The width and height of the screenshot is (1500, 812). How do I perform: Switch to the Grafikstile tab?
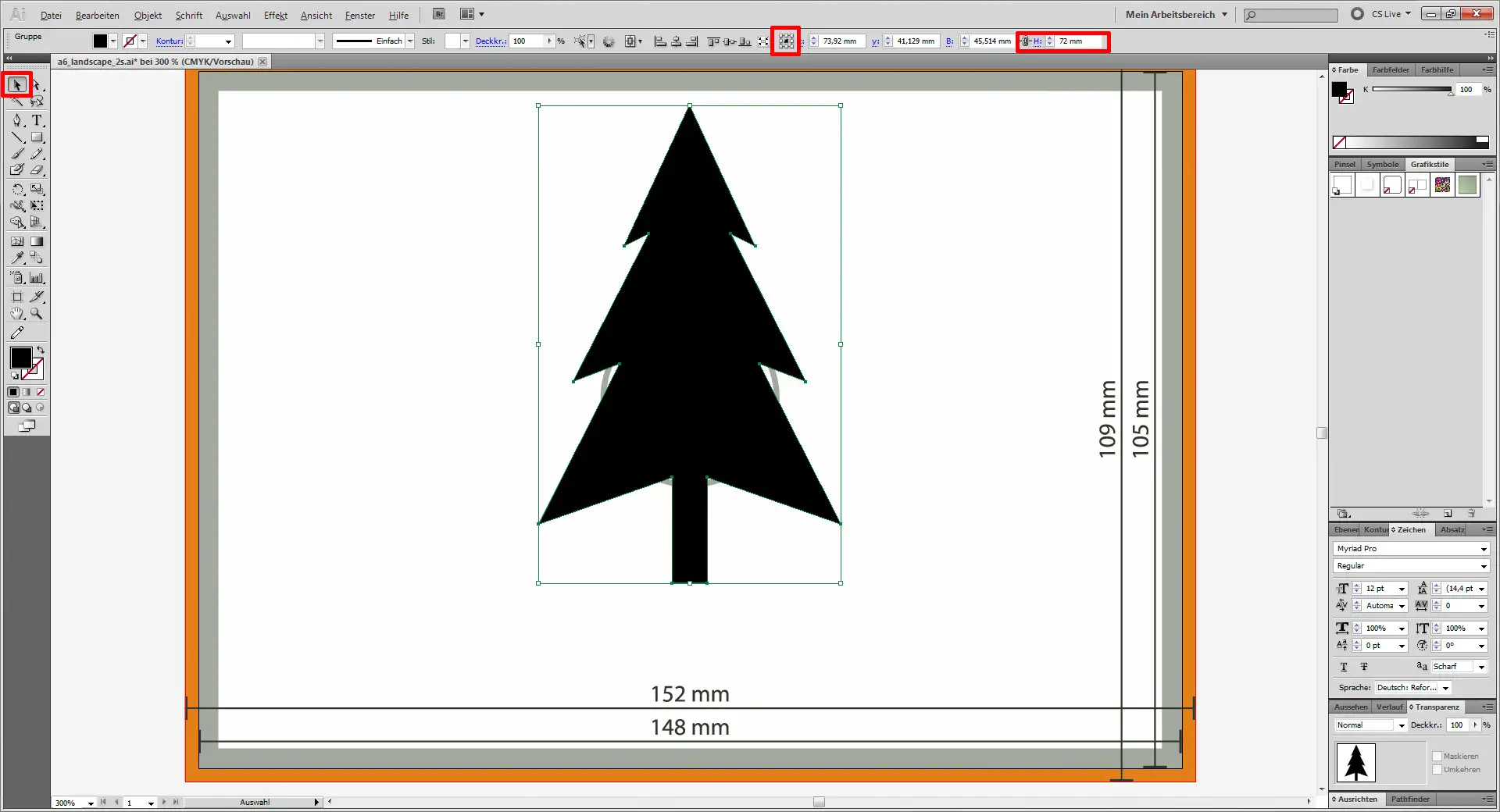[x=1429, y=164]
